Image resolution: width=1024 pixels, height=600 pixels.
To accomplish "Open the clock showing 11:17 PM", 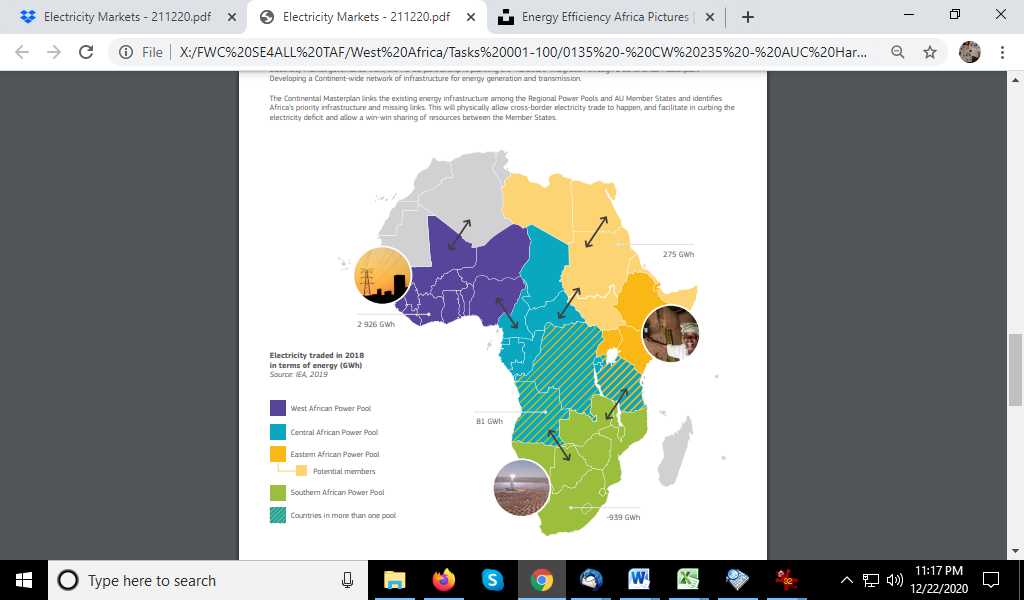I will (939, 580).
